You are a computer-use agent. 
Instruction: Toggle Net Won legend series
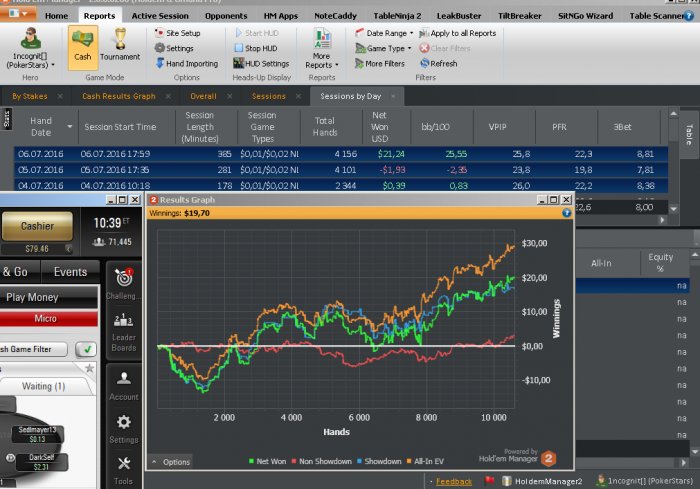click(x=267, y=461)
